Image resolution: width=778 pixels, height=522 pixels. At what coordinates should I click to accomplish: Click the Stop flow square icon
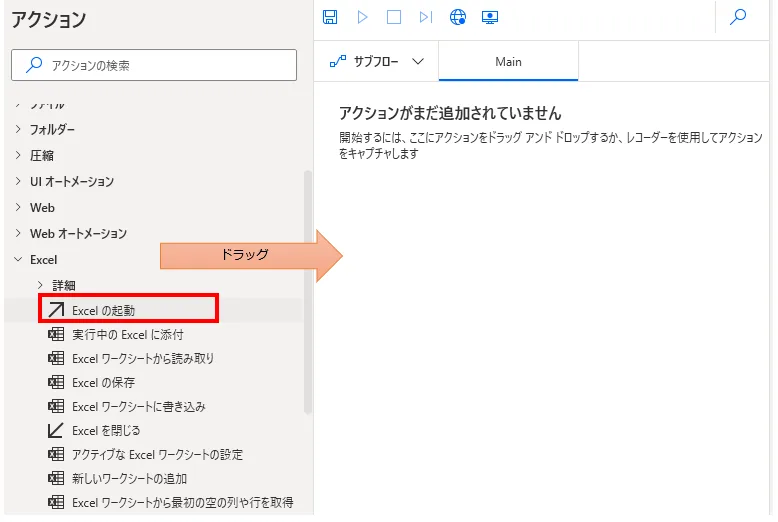pyautogui.click(x=394, y=17)
